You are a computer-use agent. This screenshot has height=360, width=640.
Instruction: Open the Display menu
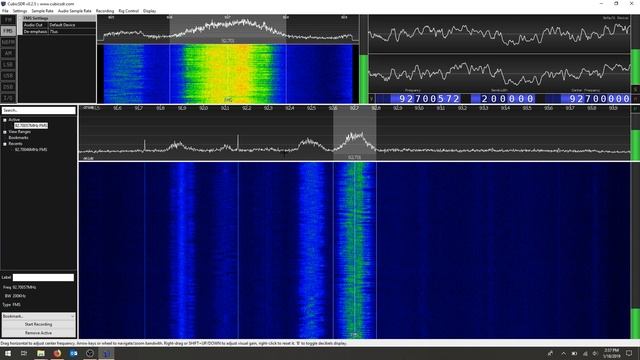pyautogui.click(x=149, y=11)
